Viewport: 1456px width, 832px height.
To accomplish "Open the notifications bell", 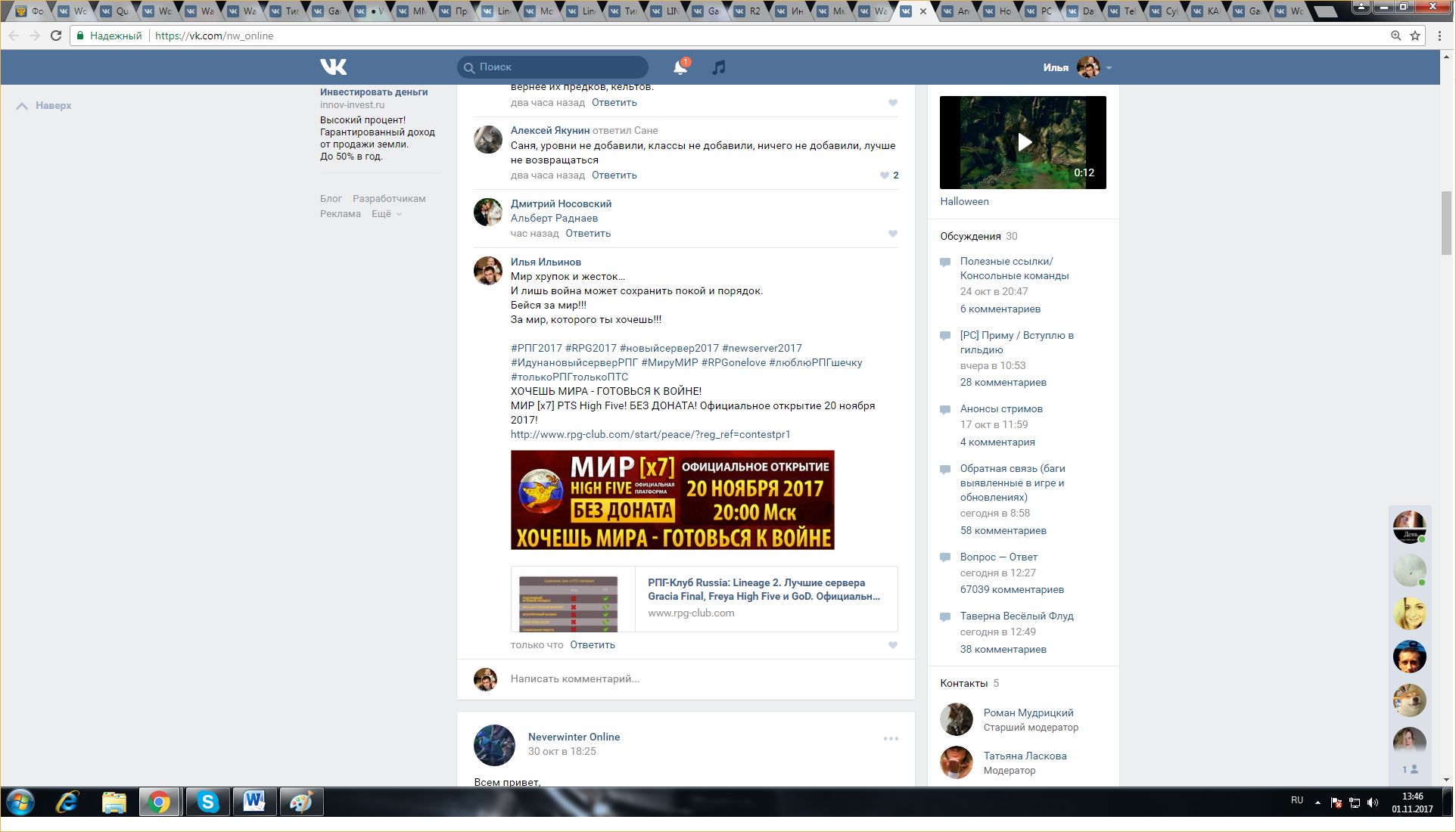I will [x=680, y=67].
